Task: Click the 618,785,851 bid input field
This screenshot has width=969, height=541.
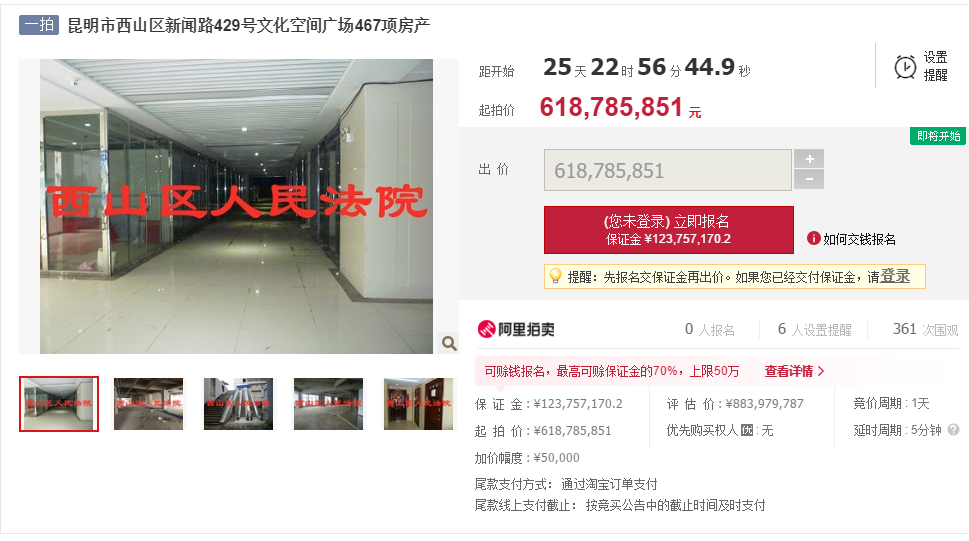Action: (x=667, y=170)
